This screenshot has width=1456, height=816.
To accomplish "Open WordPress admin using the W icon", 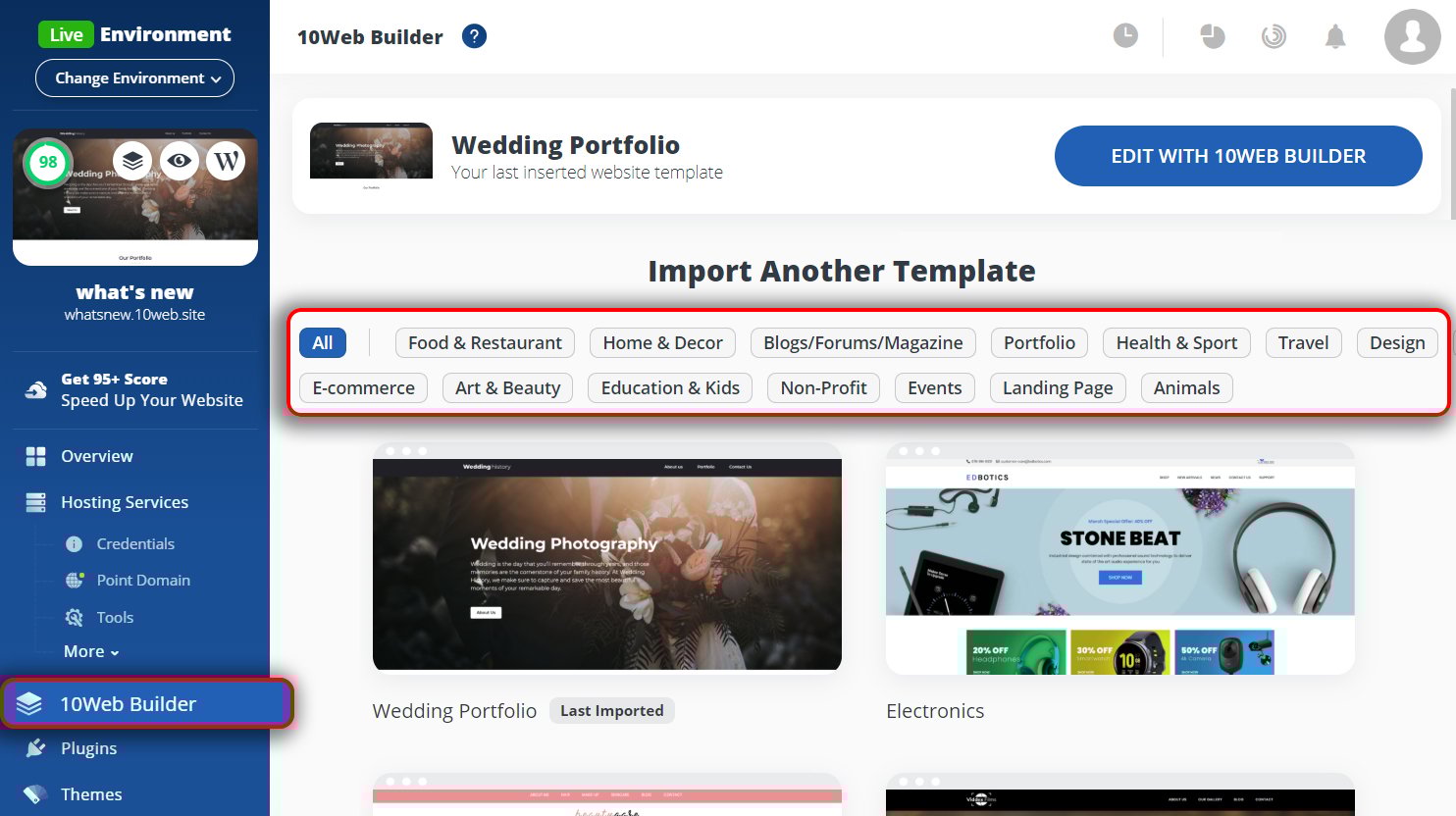I will point(226,160).
